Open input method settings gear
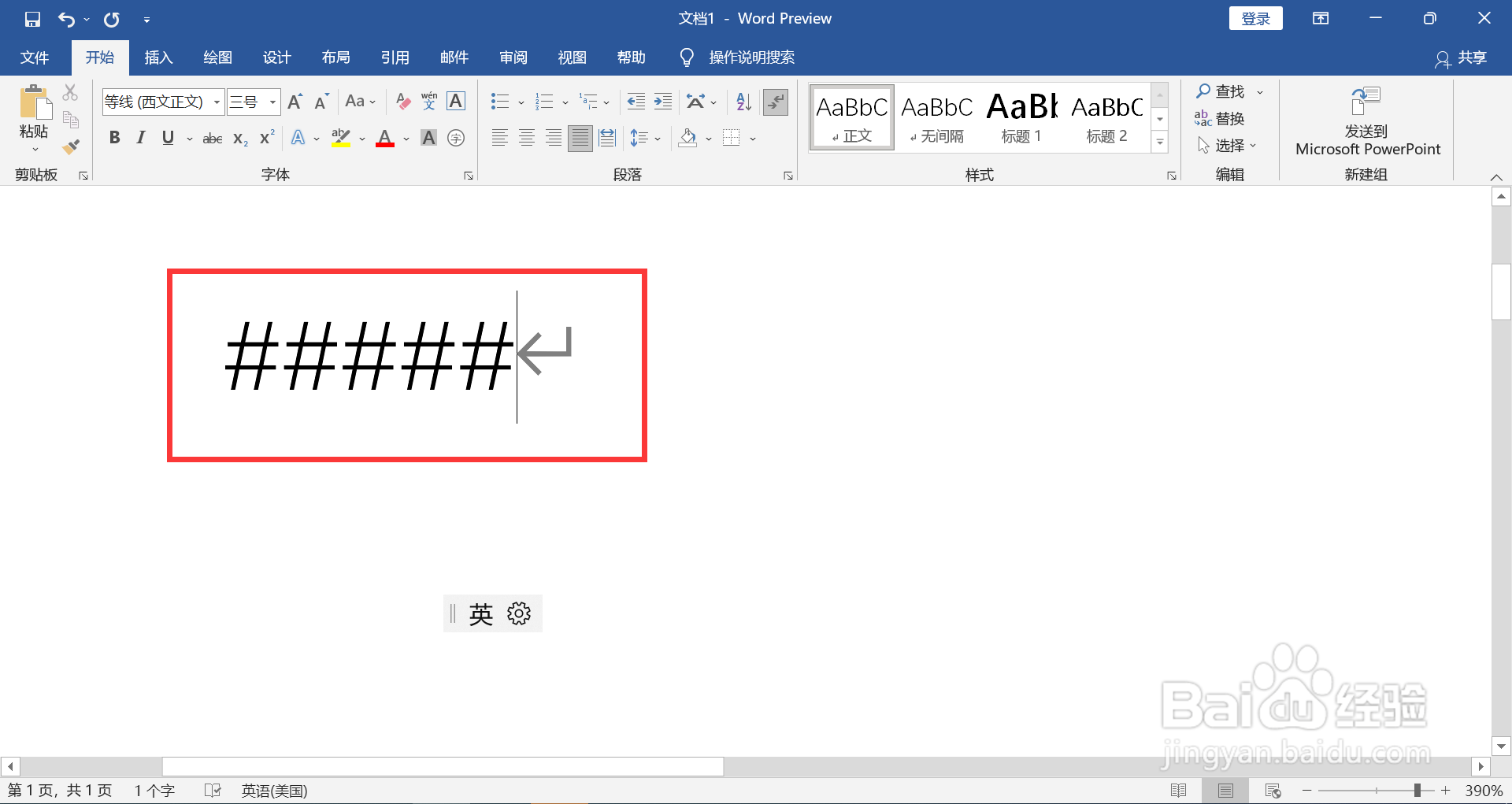The width and height of the screenshot is (1512, 804). [x=519, y=613]
